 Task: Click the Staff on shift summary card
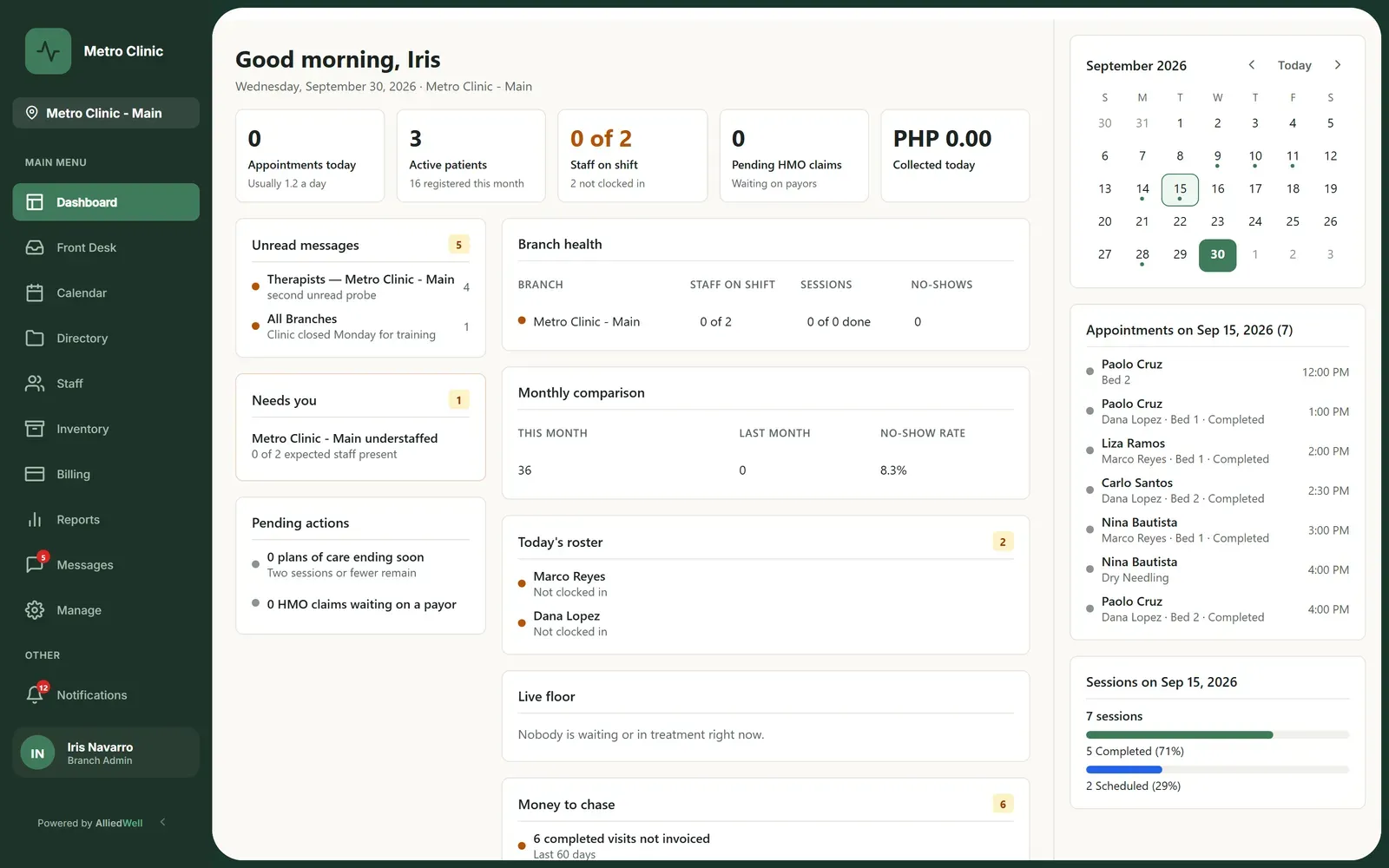click(x=632, y=156)
